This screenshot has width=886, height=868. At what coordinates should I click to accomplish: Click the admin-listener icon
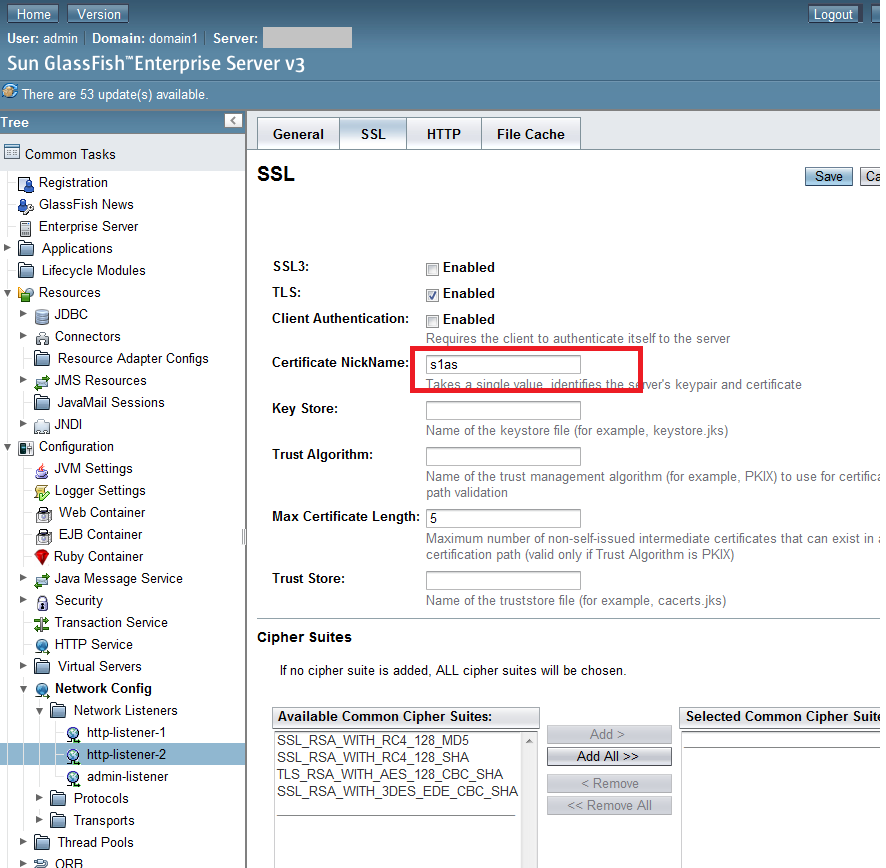click(73, 778)
